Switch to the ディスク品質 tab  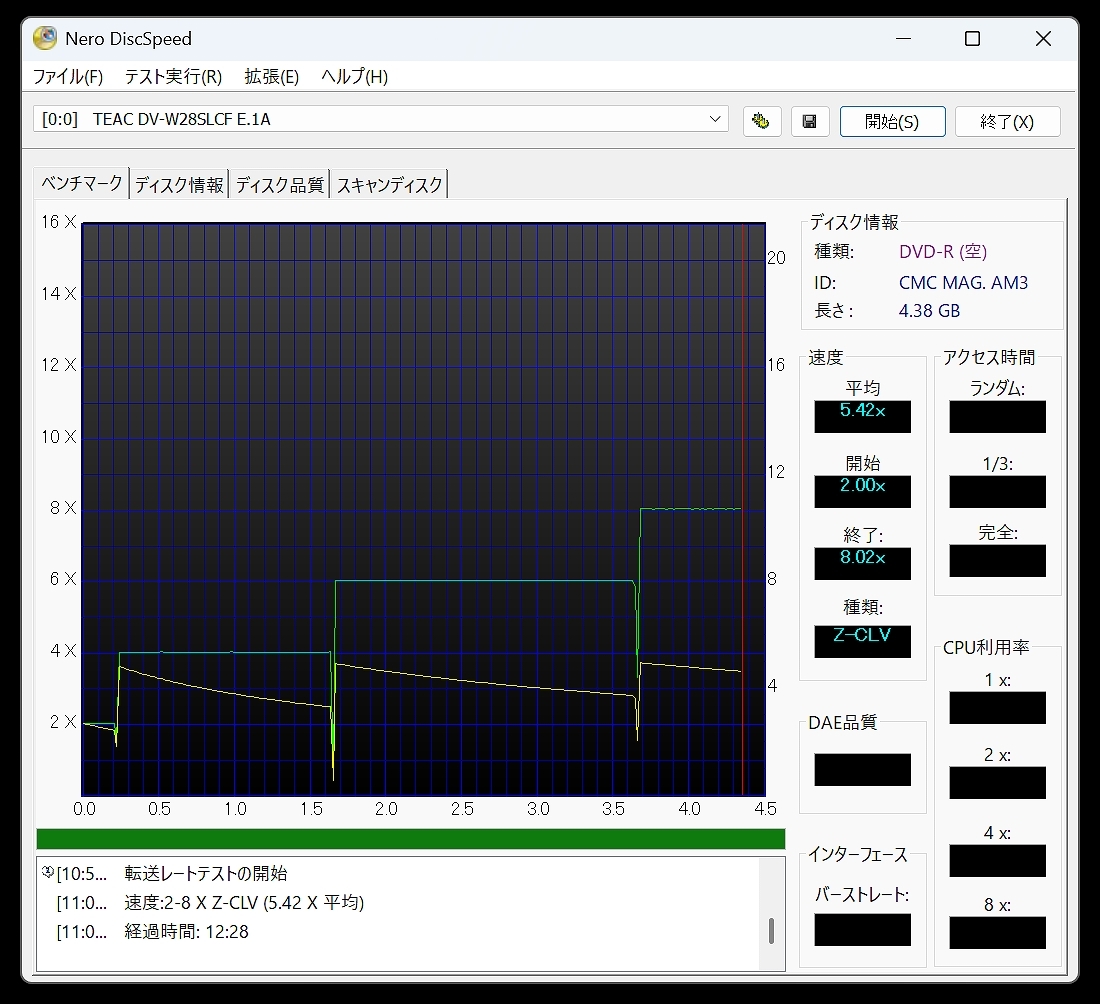(280, 185)
